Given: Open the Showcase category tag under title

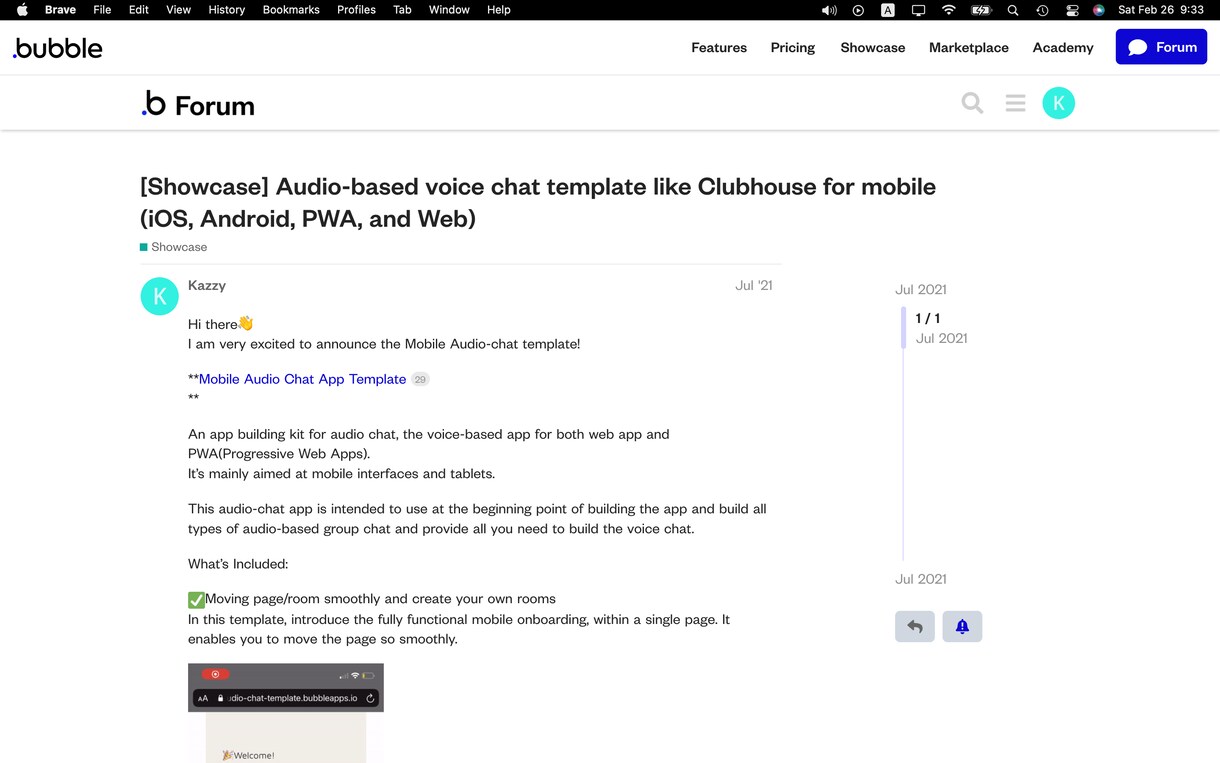Looking at the screenshot, I should coord(174,247).
